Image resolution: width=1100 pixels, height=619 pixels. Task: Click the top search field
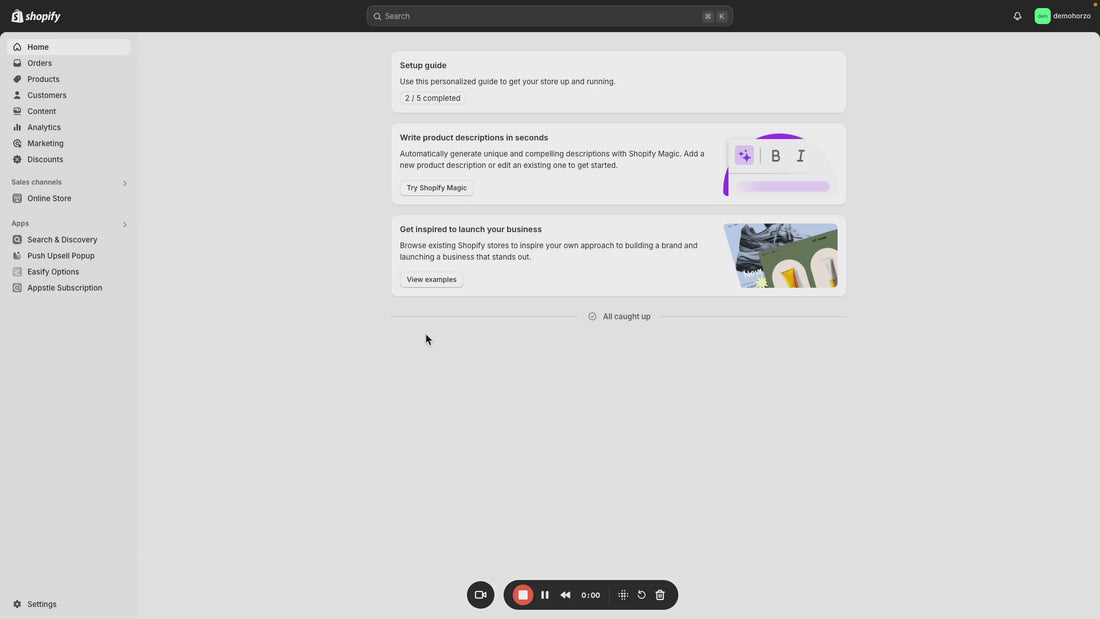(549, 16)
